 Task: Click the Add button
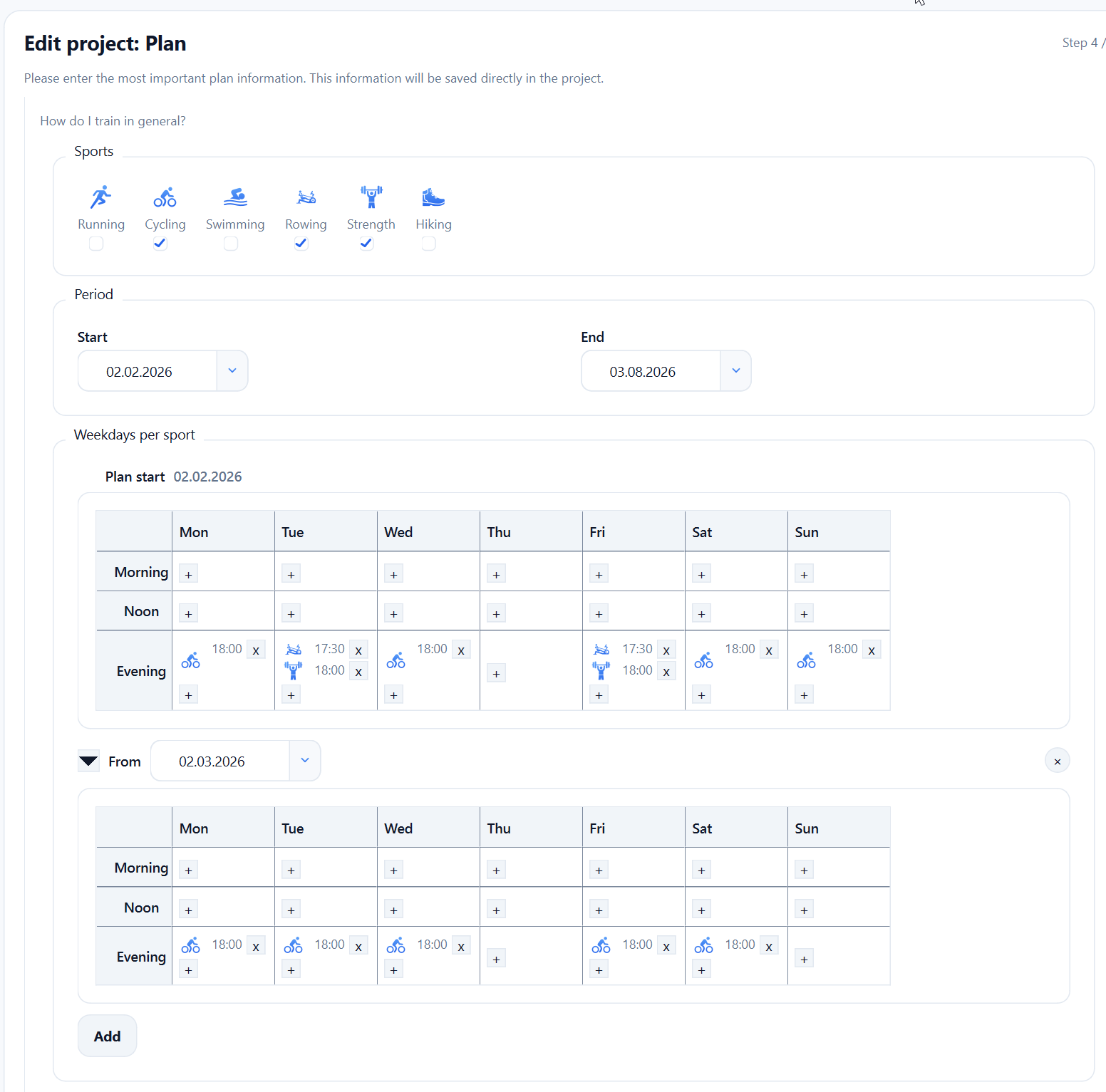(x=107, y=1036)
